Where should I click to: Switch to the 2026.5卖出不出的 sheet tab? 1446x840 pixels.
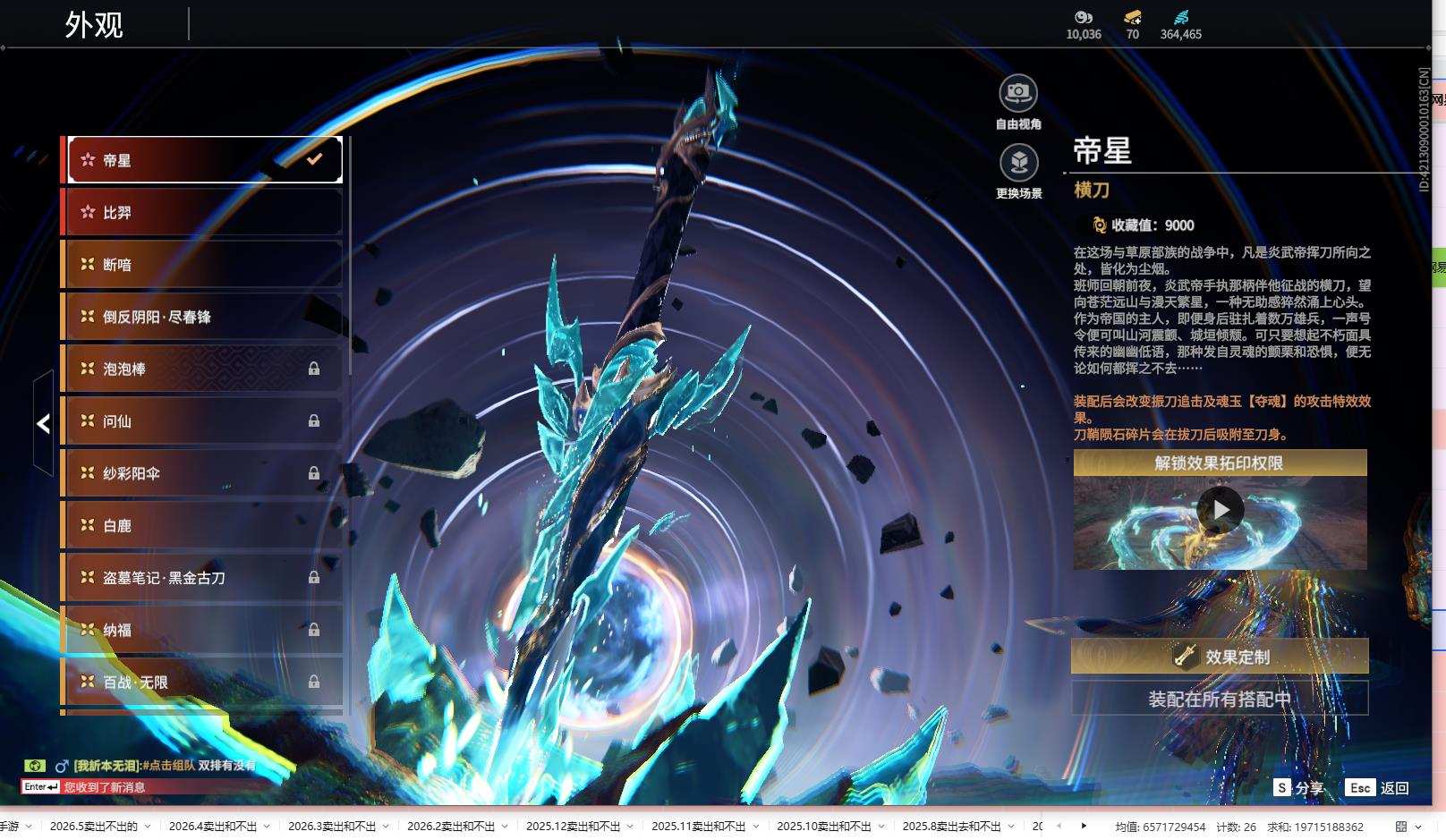(94, 827)
